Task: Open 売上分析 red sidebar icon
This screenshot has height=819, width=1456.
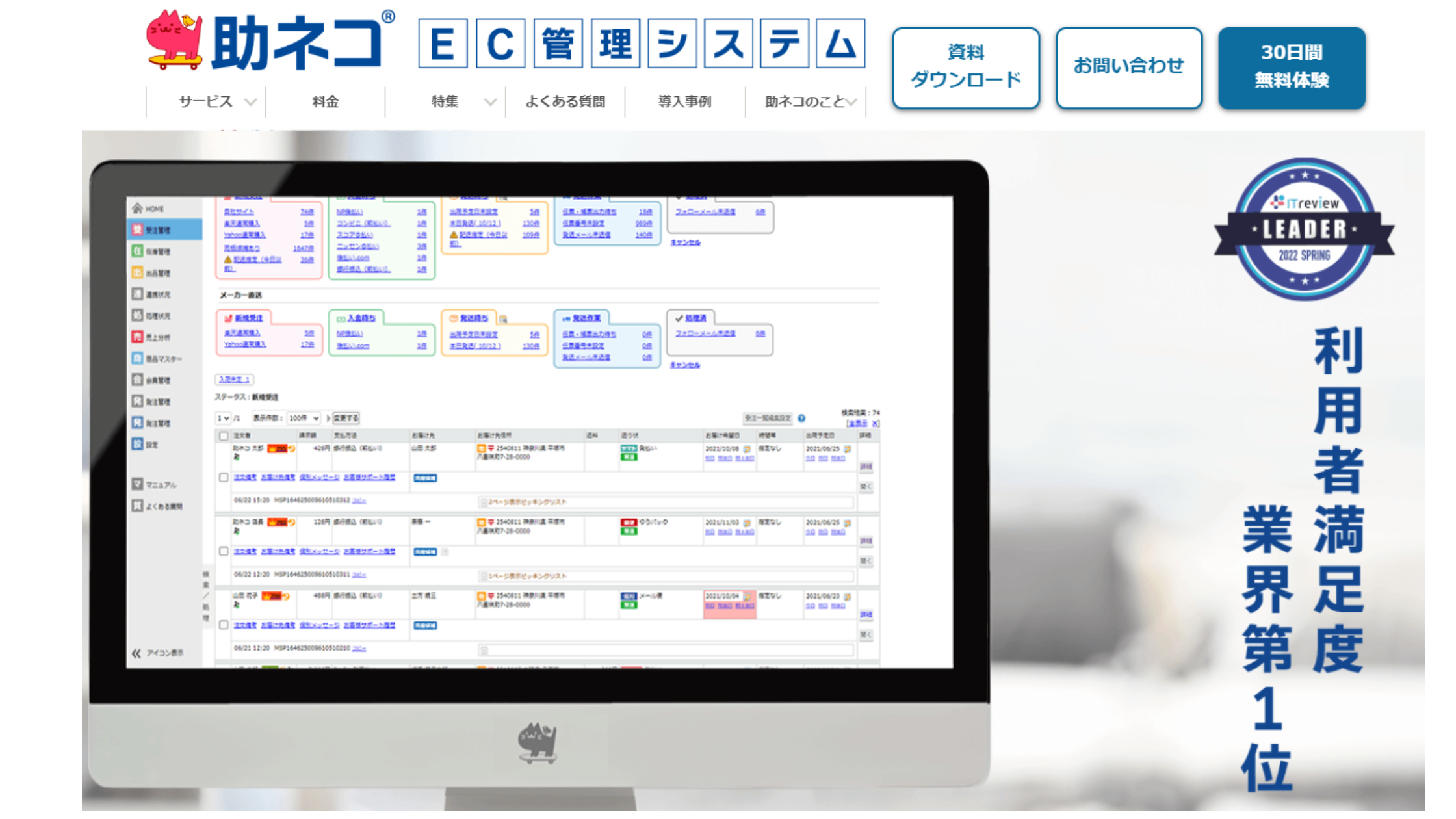Action: pos(137,337)
